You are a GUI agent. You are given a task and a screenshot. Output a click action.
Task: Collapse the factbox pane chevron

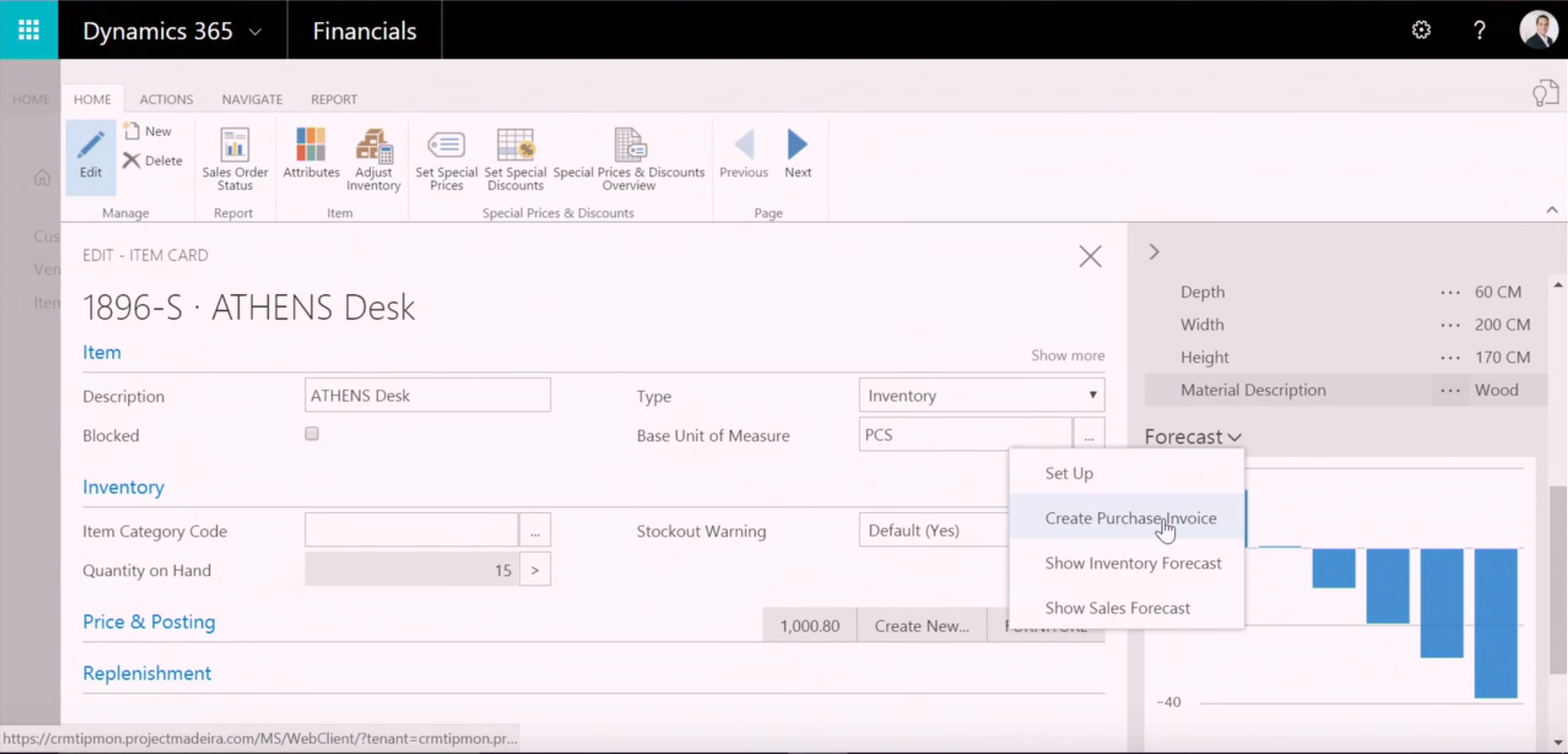pyautogui.click(x=1154, y=252)
